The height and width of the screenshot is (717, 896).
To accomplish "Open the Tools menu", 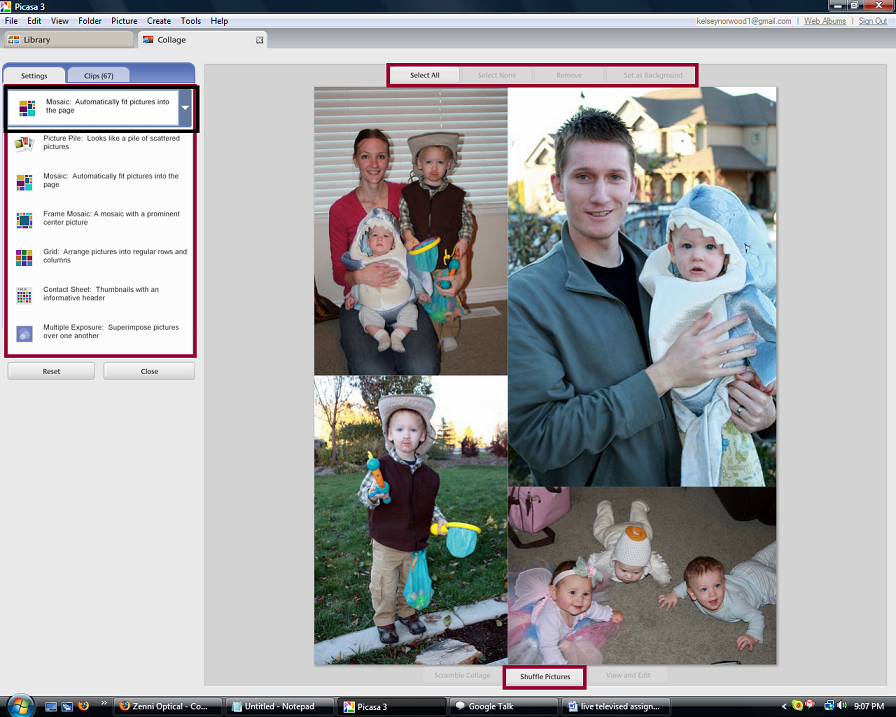I will click(191, 21).
